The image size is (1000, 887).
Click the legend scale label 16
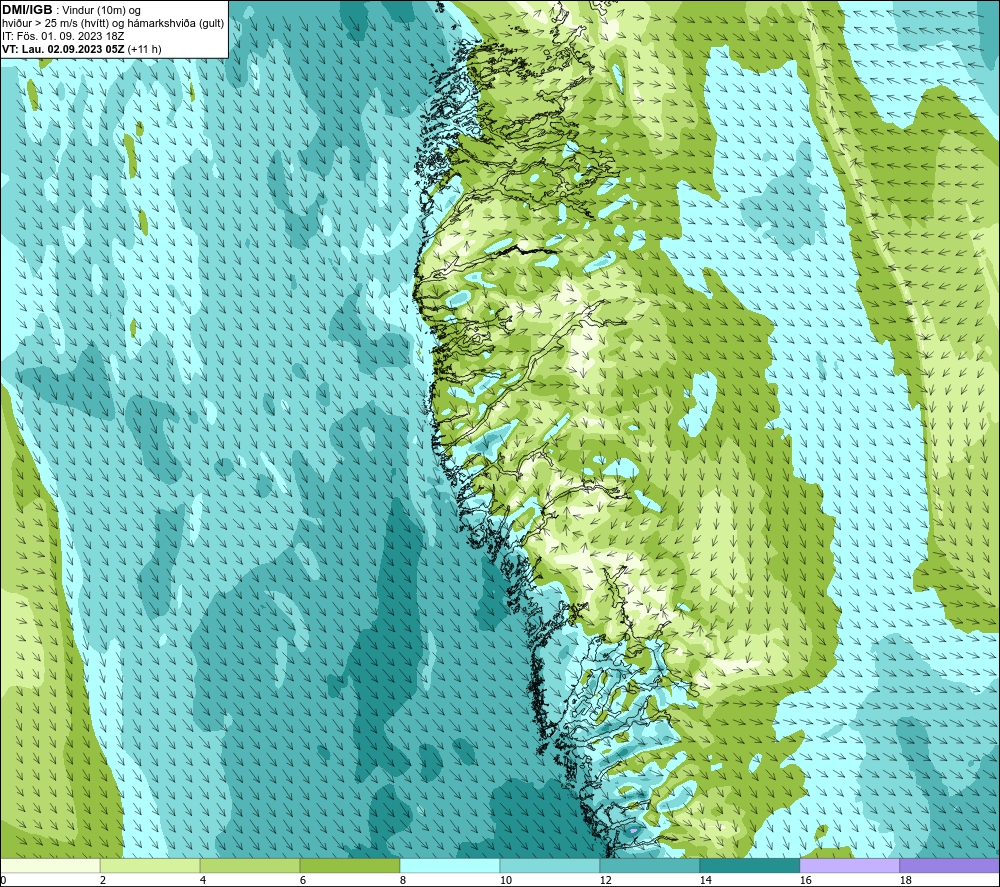(x=805, y=880)
